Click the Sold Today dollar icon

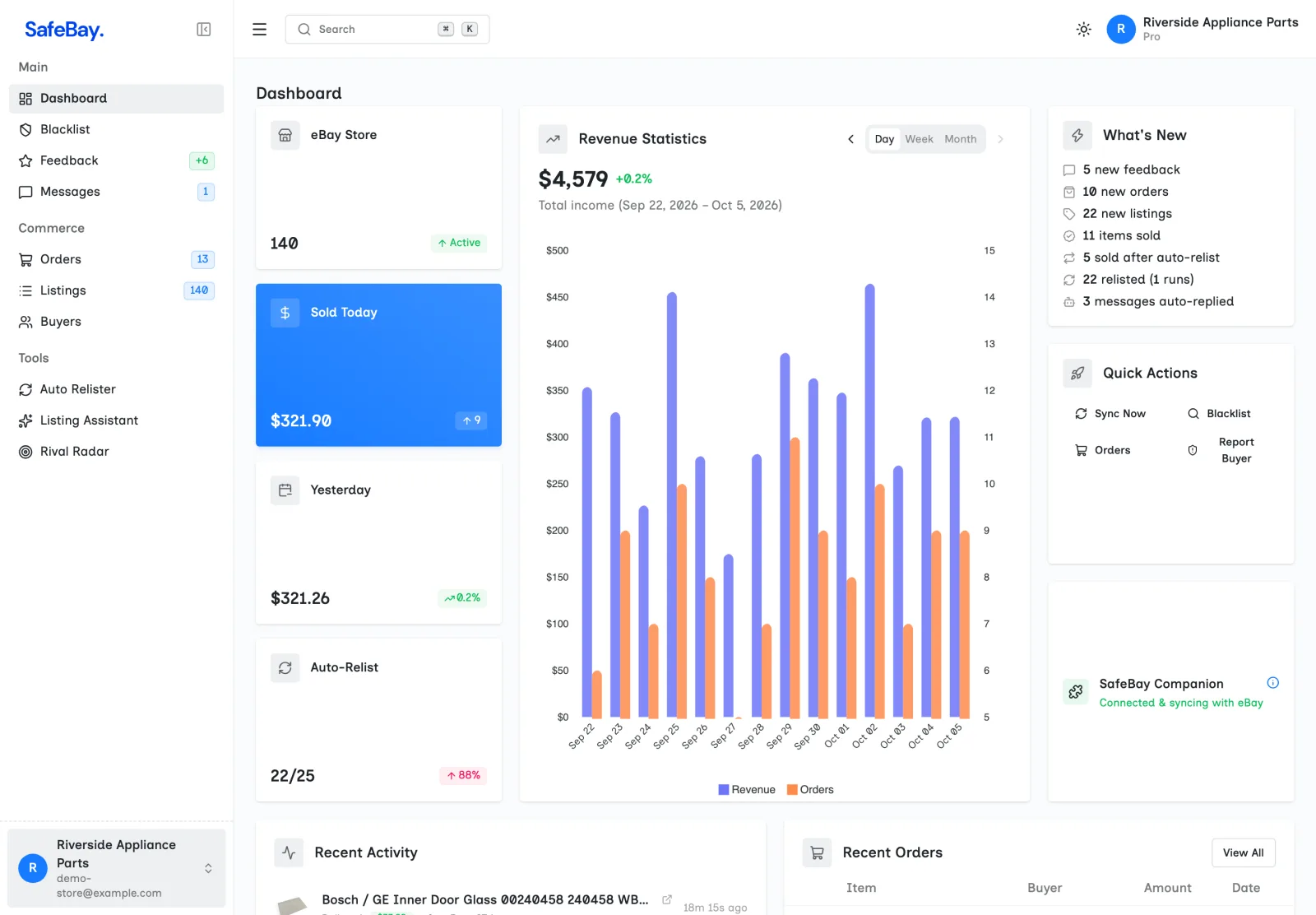pos(285,313)
